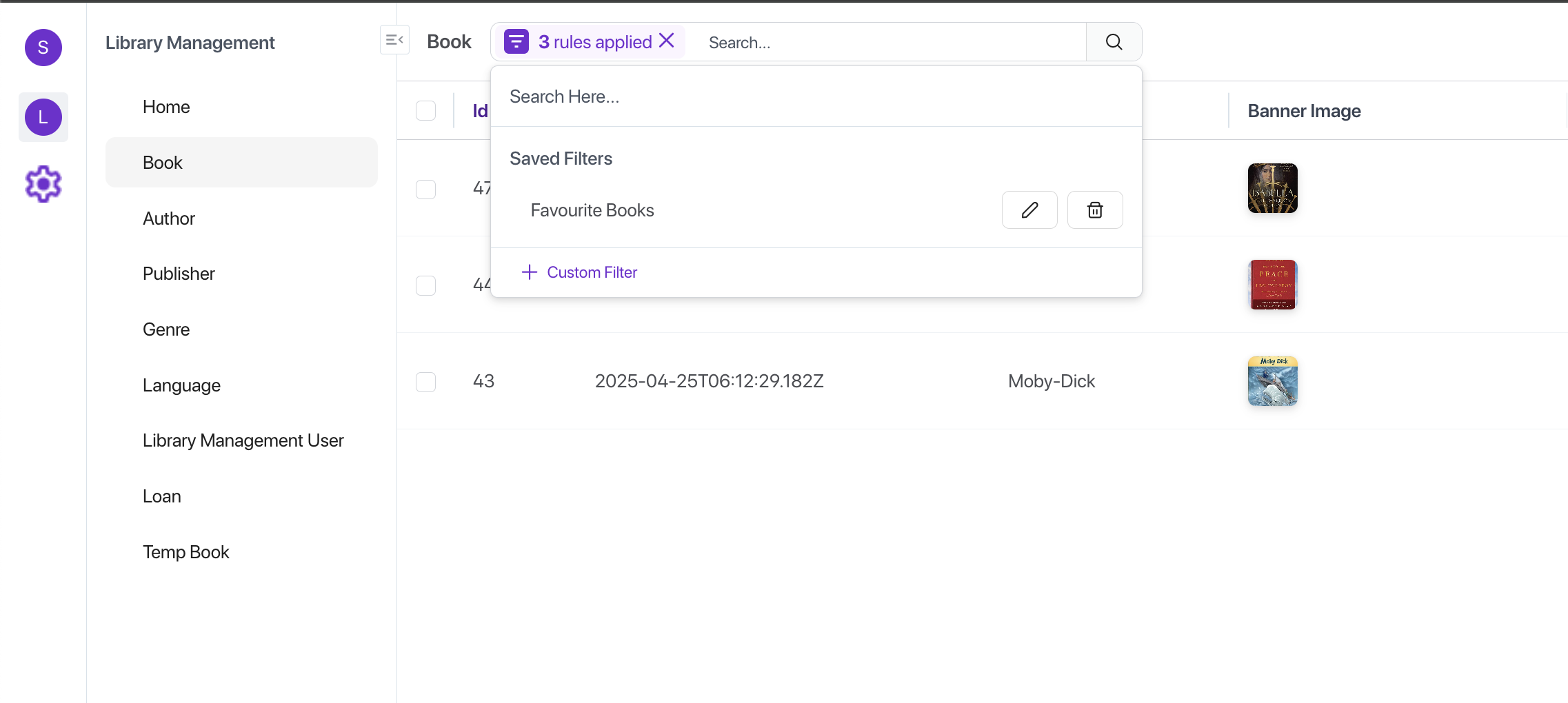Screen dimensions: 1568x703
Task: Navigate to the Loan section
Action: 162,496
